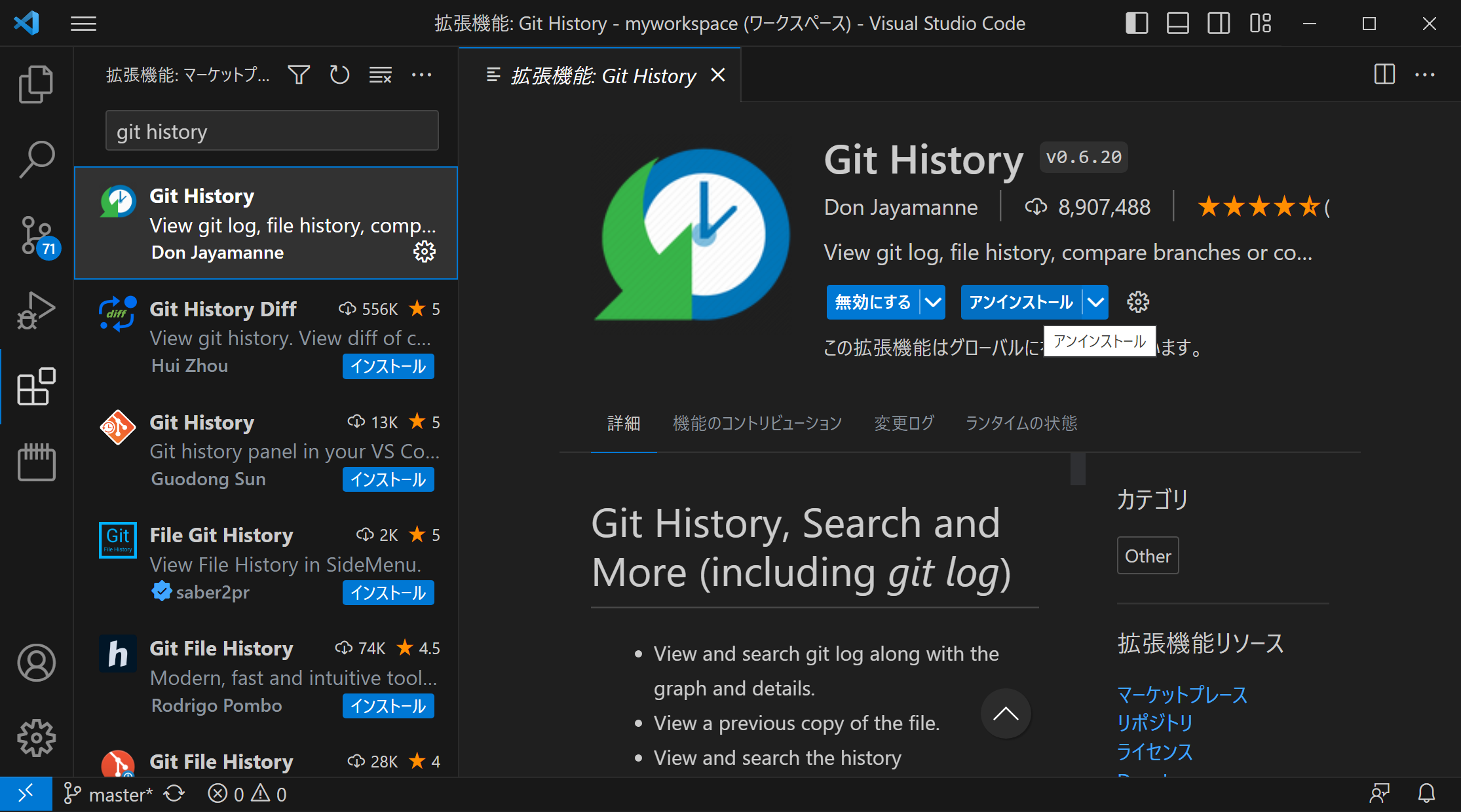The width and height of the screenshot is (1461, 812).
Task: Open the ライセンス link
Action: 1155,752
